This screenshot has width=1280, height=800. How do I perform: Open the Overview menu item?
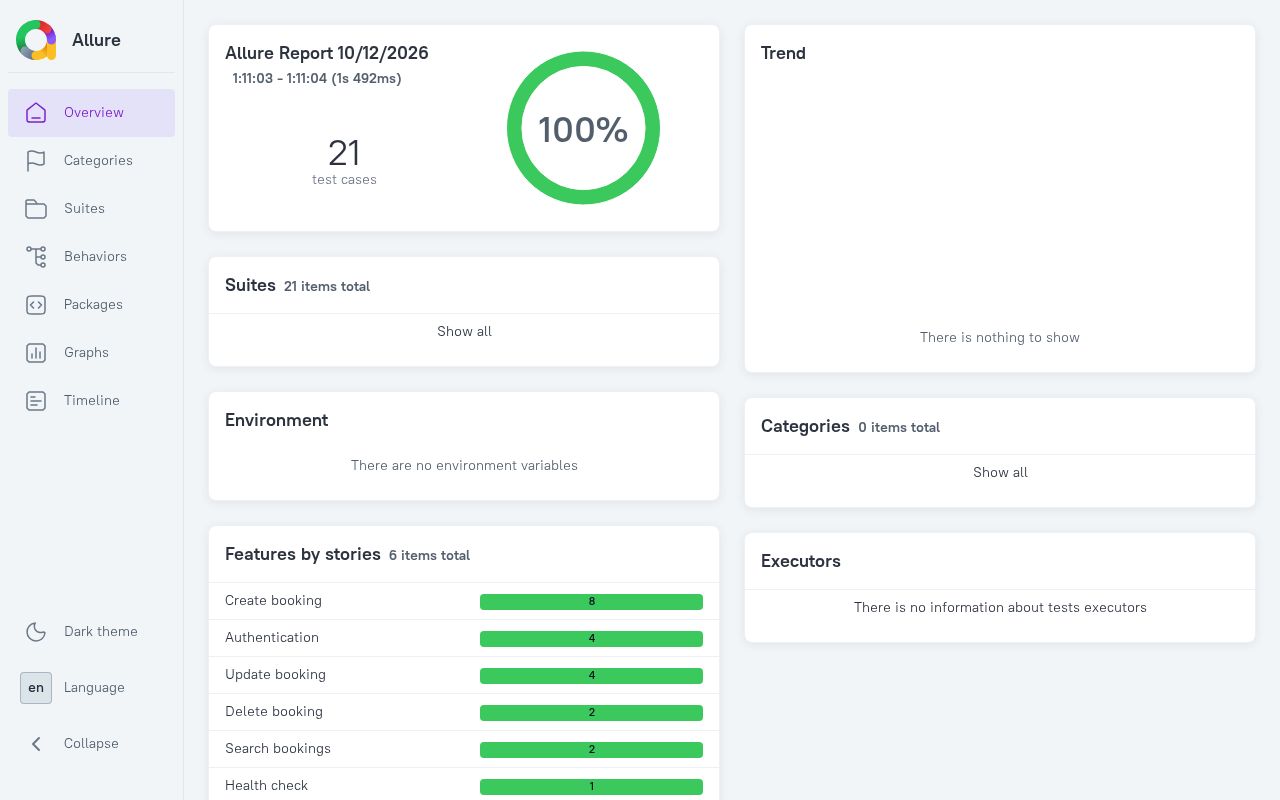point(92,113)
